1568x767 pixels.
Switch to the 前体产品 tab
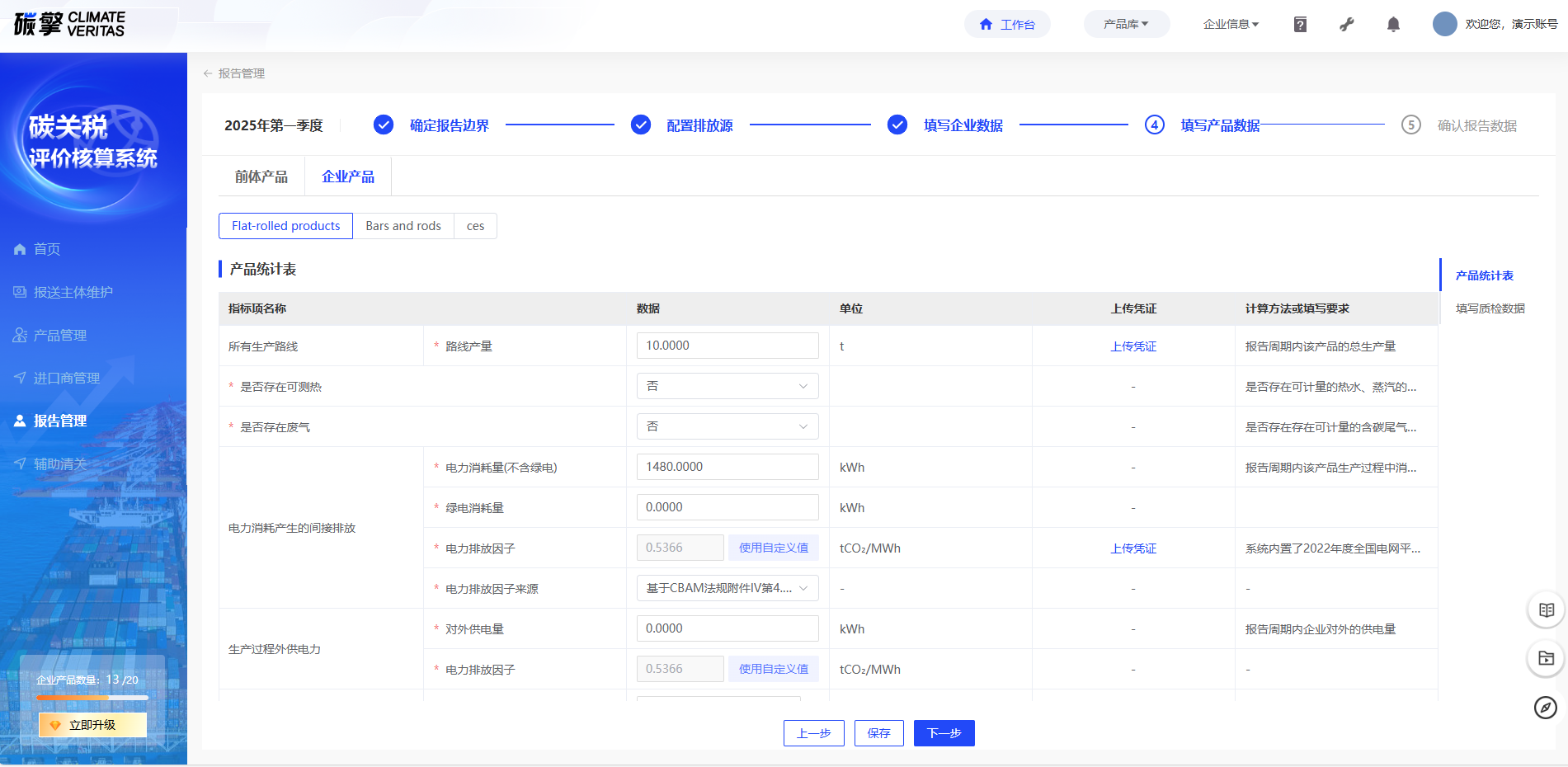[x=261, y=176]
